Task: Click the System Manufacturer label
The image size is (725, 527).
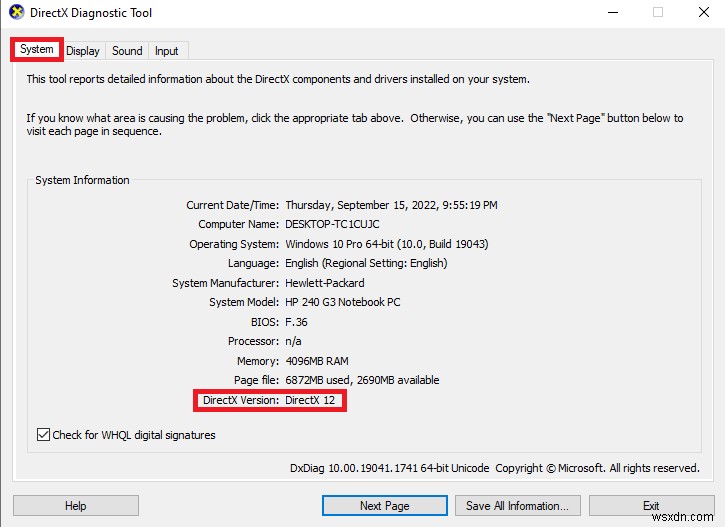Action: [x=226, y=282]
